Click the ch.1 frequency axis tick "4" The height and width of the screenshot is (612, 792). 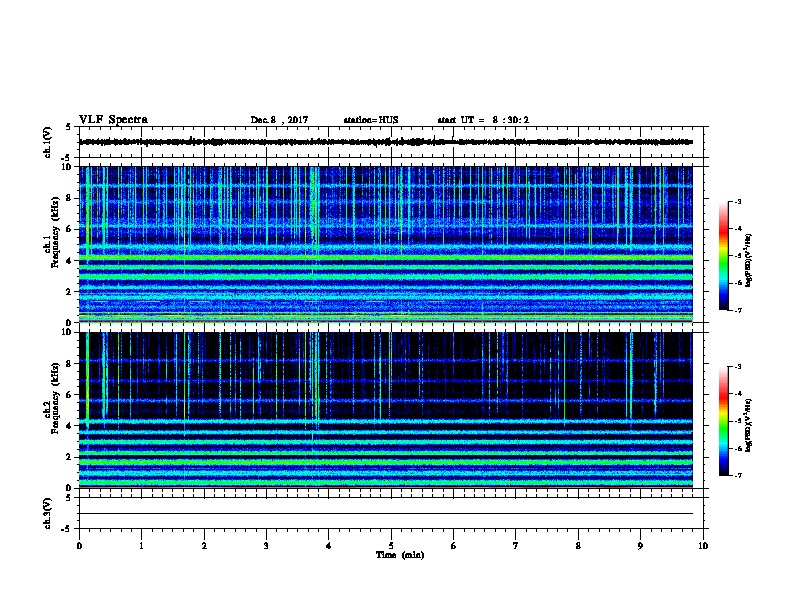[x=69, y=261]
